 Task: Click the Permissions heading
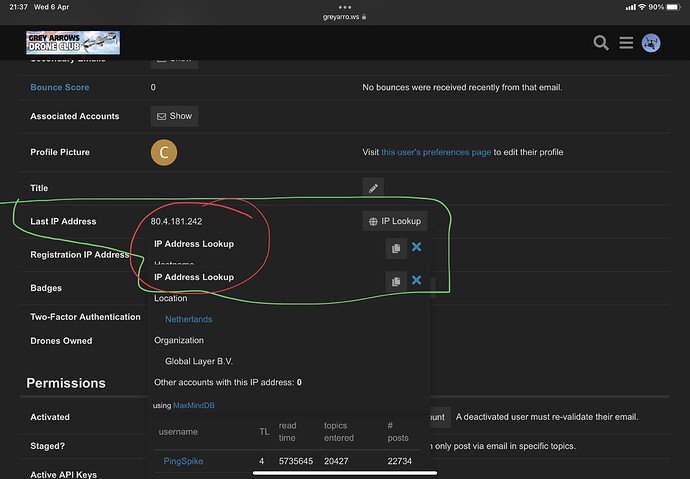click(66, 383)
